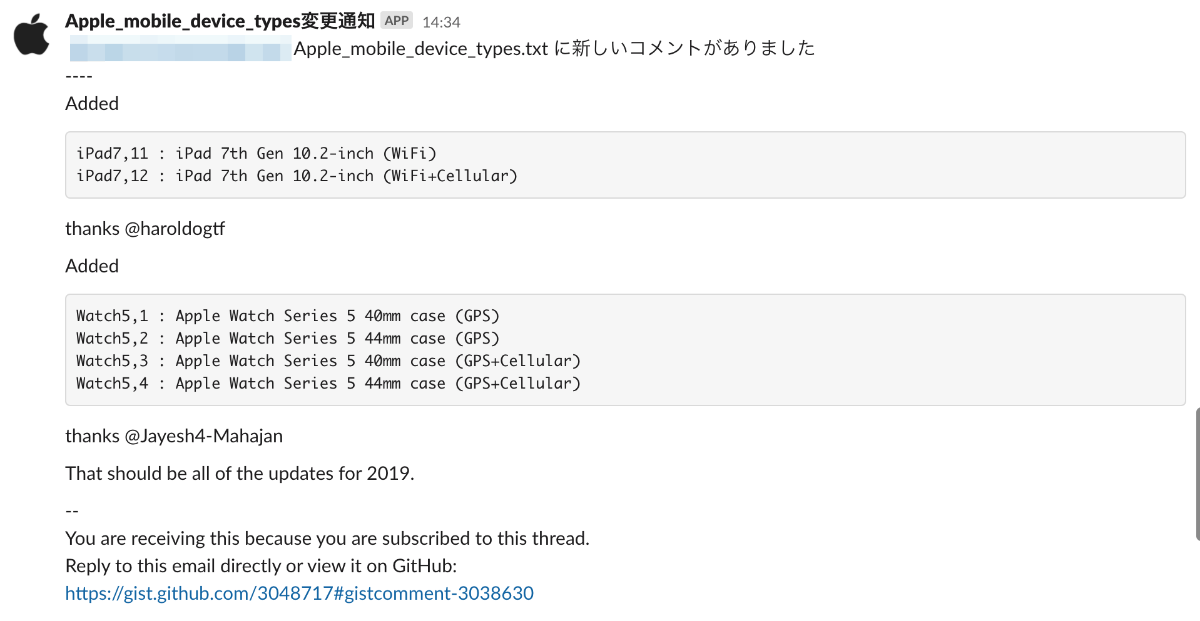
Task: Click 'You are receiving this because you are subscribed' line
Action: point(327,538)
